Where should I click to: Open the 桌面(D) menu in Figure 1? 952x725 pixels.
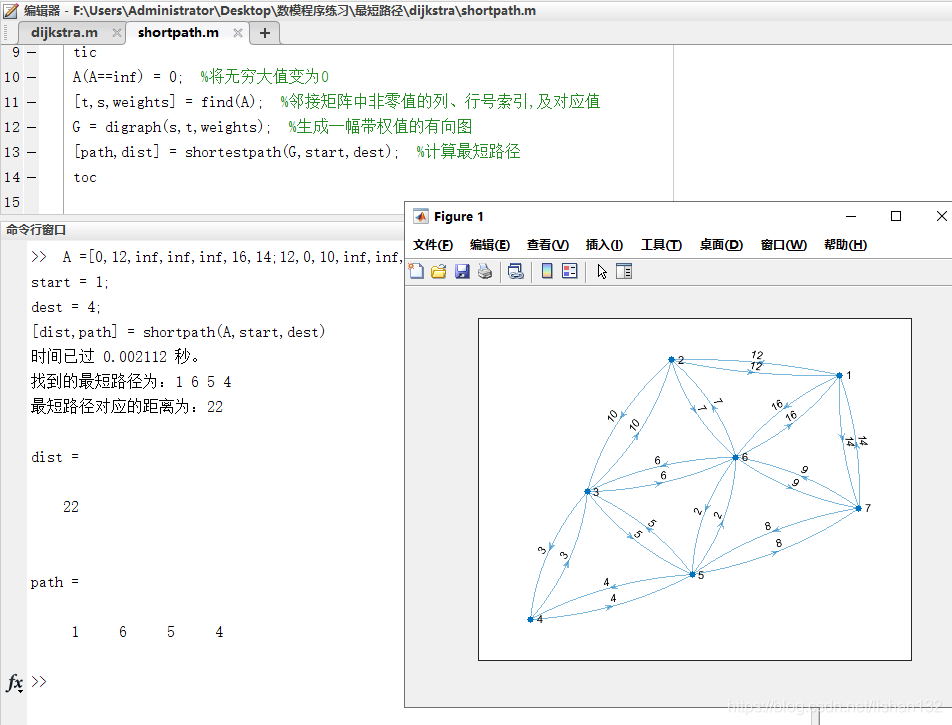(721, 245)
